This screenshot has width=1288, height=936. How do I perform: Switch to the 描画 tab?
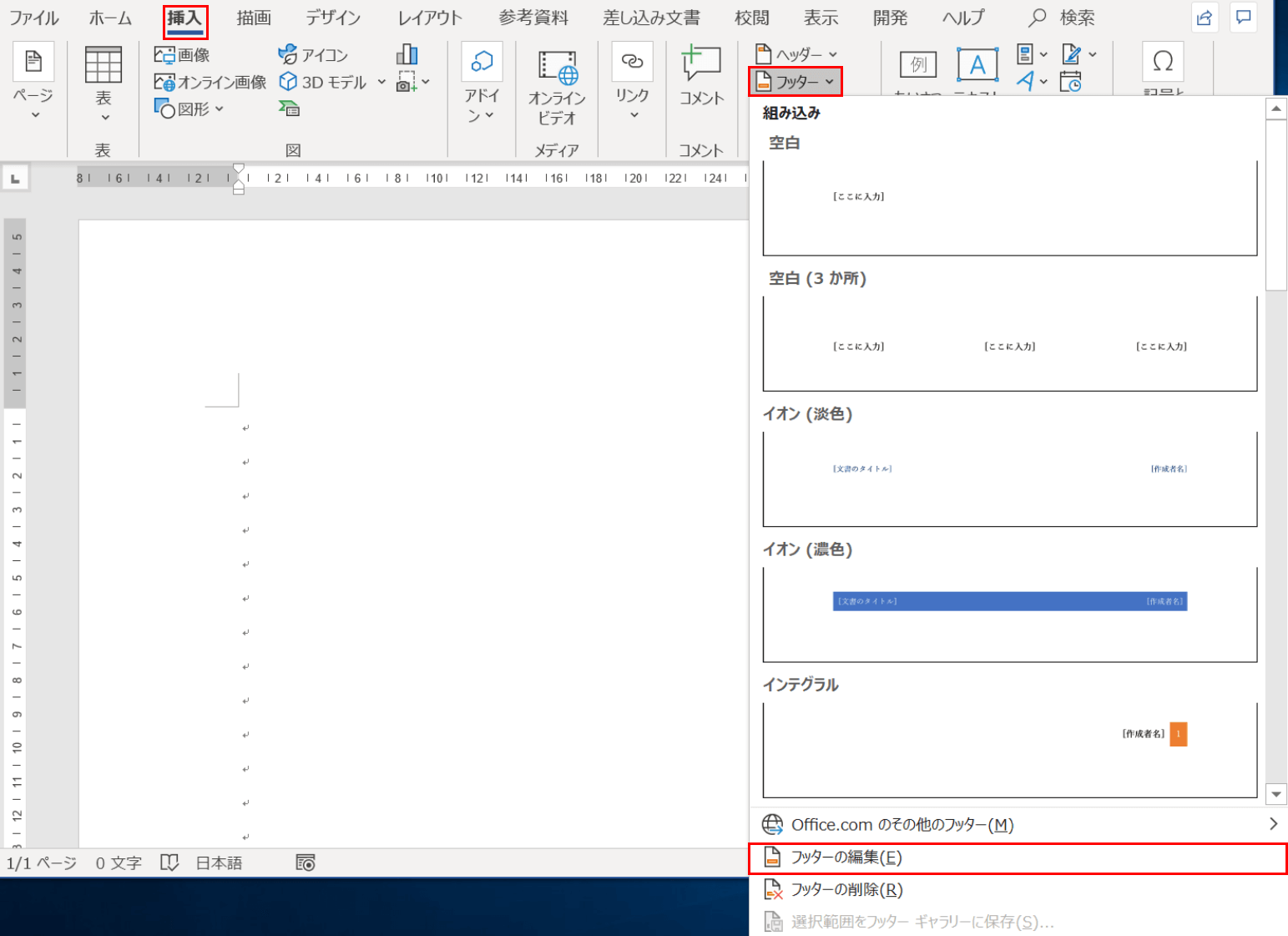(x=254, y=18)
